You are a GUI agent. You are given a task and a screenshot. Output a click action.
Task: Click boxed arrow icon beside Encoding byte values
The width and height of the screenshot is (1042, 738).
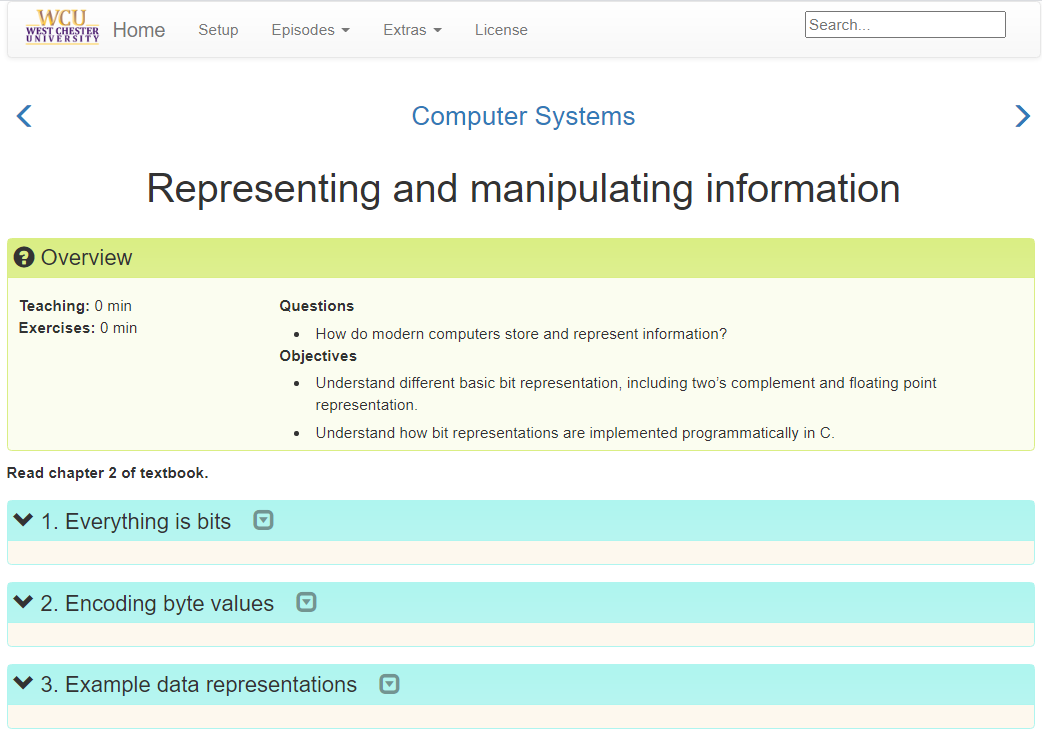pyautogui.click(x=306, y=602)
